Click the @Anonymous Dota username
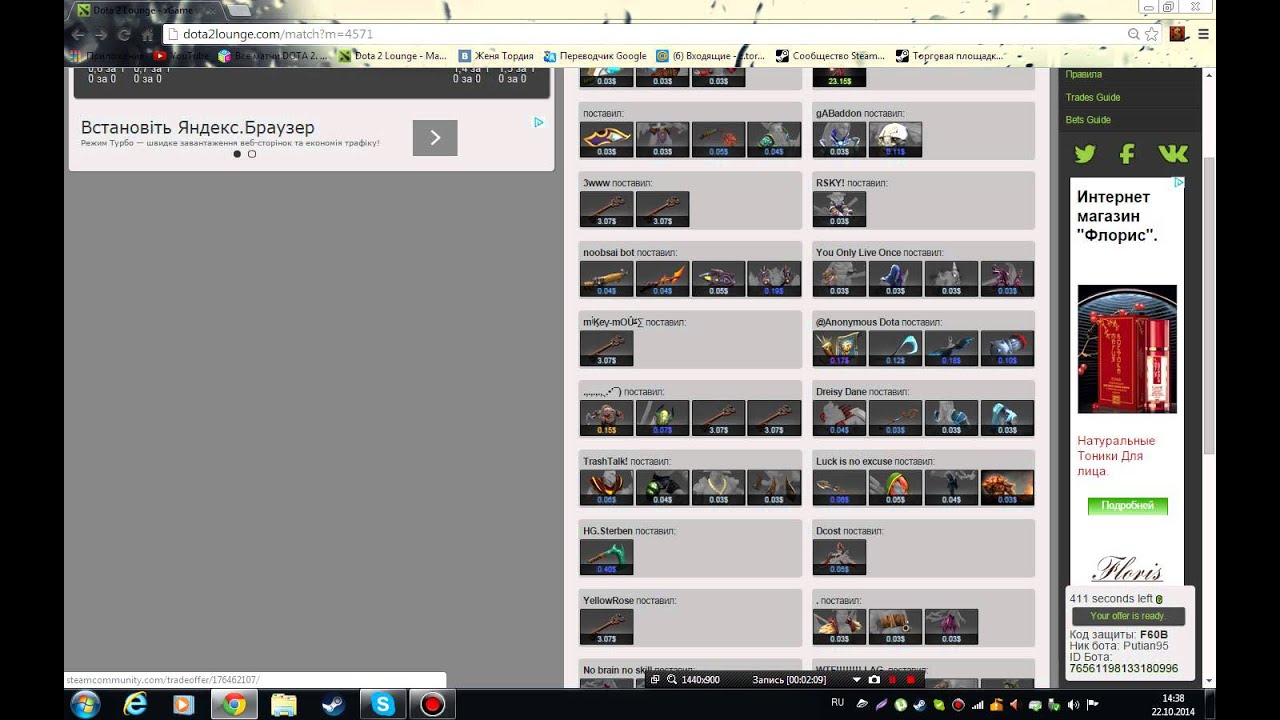This screenshot has width=1280, height=720. (858, 322)
